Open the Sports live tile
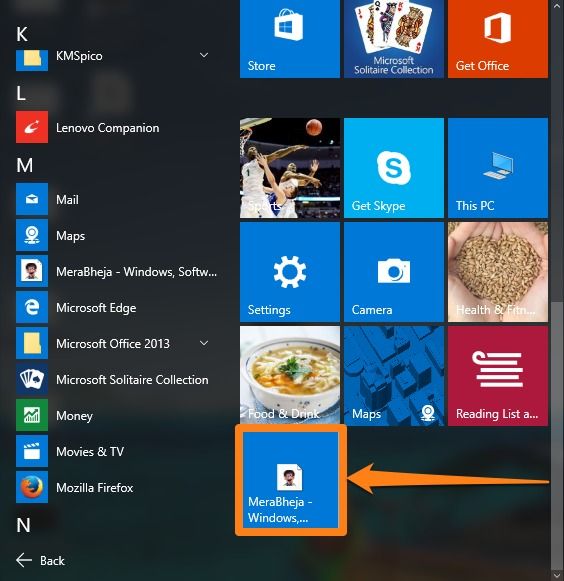Image resolution: width=564 pixels, height=581 pixels. (x=290, y=168)
